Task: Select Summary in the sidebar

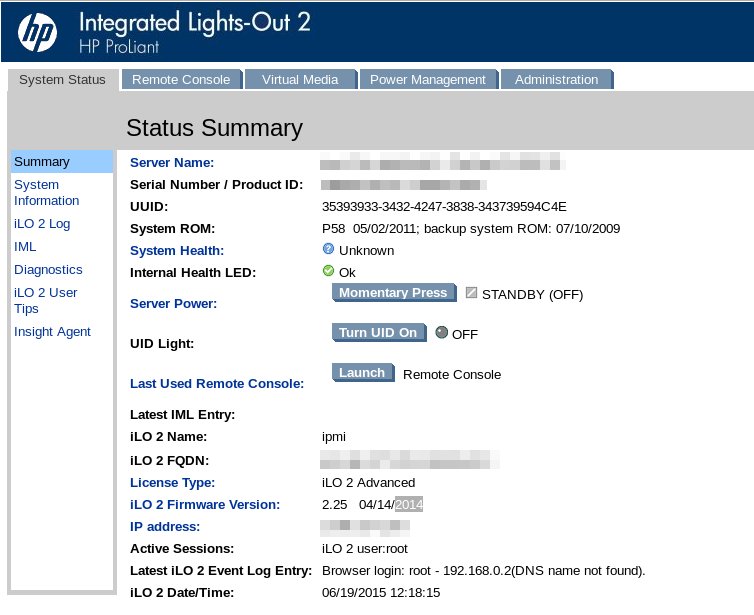Action: (x=62, y=162)
